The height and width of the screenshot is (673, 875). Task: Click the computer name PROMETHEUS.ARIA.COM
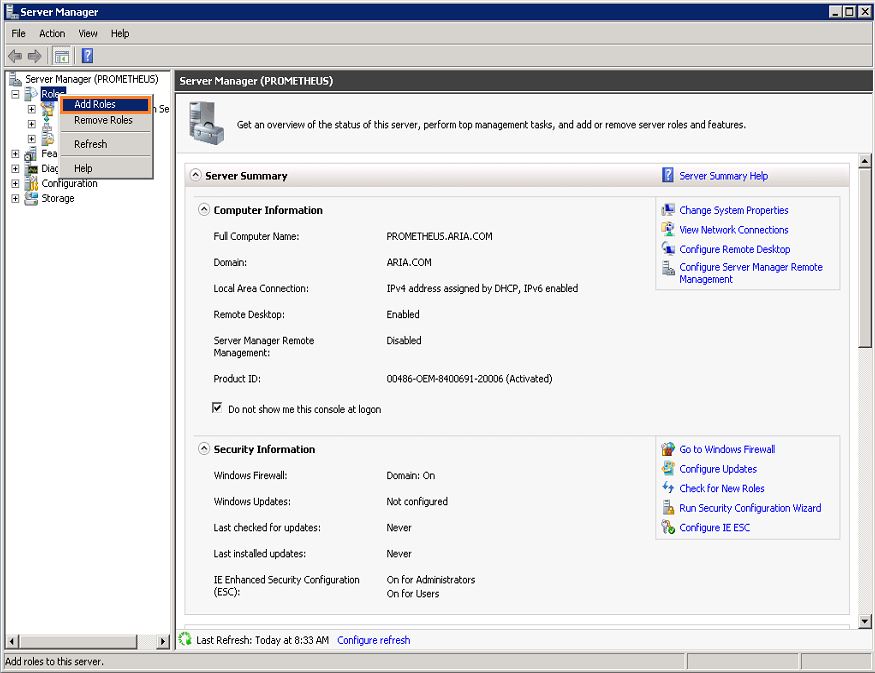(x=439, y=236)
